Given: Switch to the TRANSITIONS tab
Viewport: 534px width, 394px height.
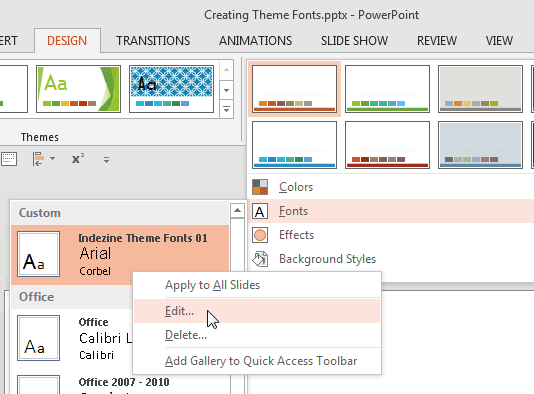Looking at the screenshot, I should tap(153, 41).
